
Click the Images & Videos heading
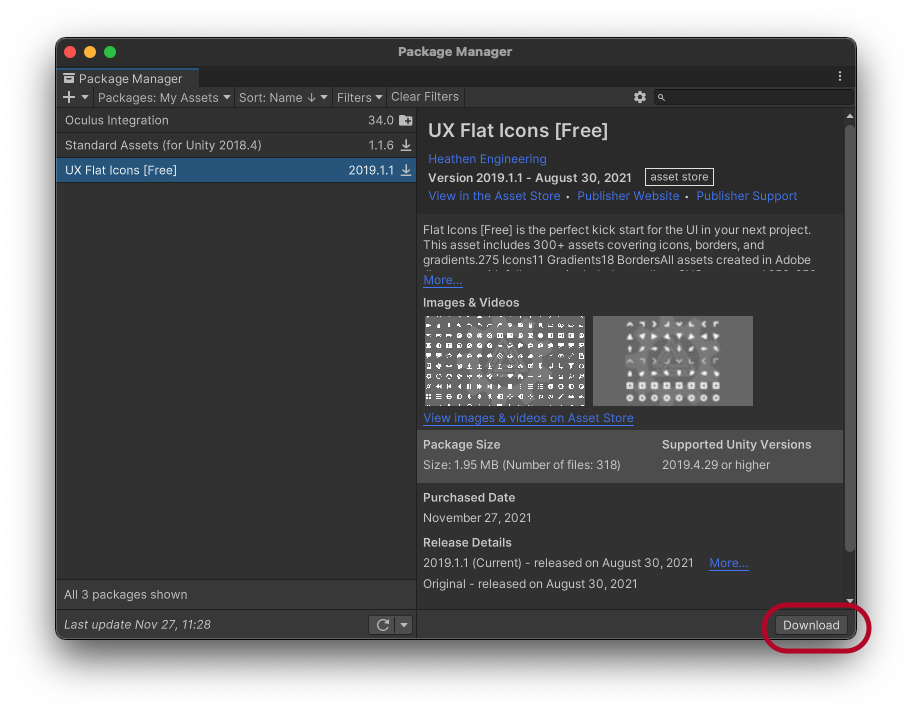471,302
